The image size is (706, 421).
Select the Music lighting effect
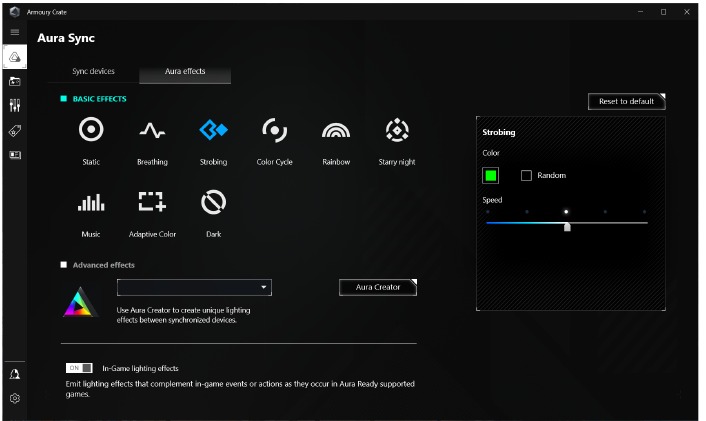click(x=91, y=203)
